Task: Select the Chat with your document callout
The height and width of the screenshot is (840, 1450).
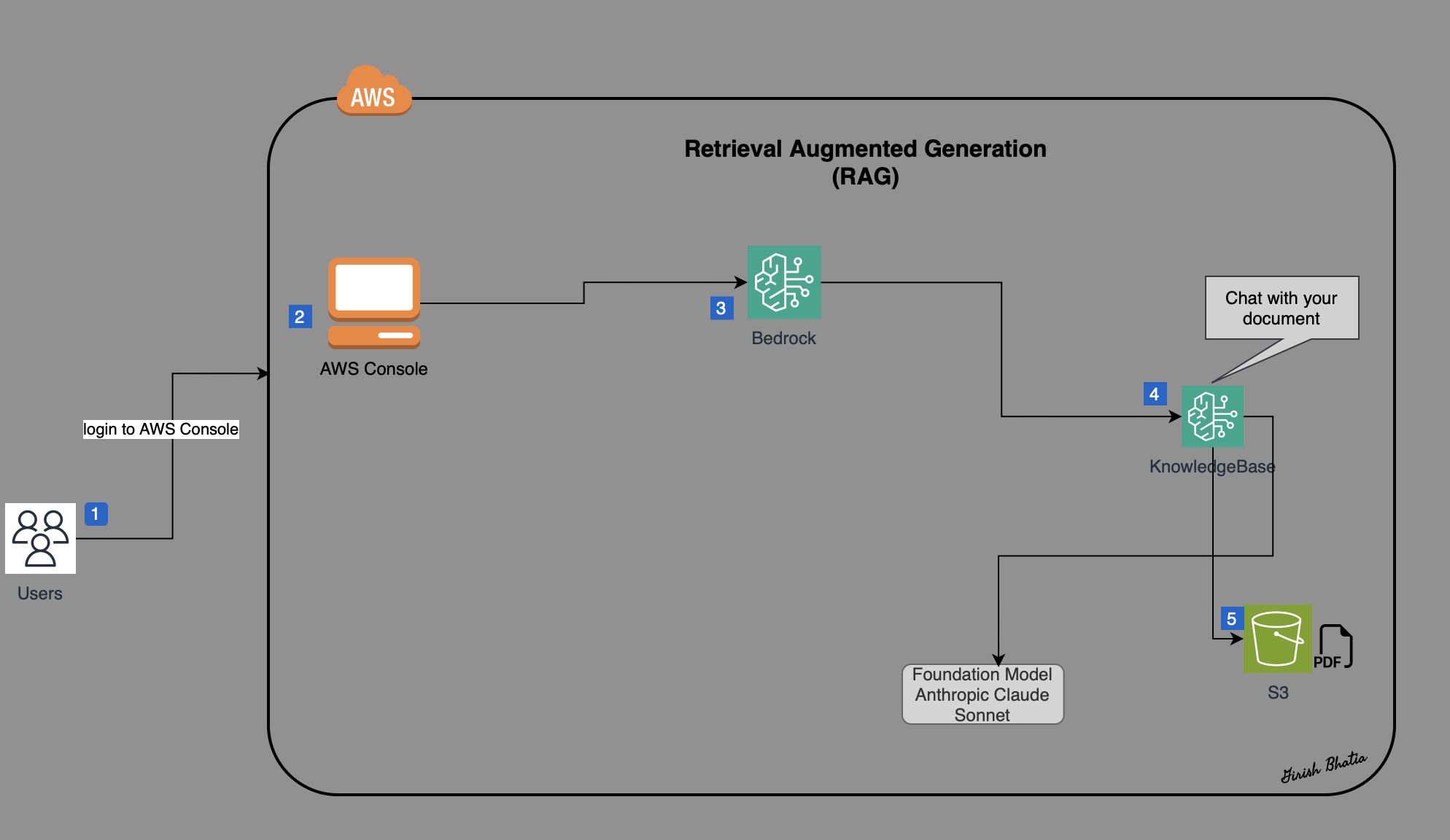Action: click(x=1282, y=308)
